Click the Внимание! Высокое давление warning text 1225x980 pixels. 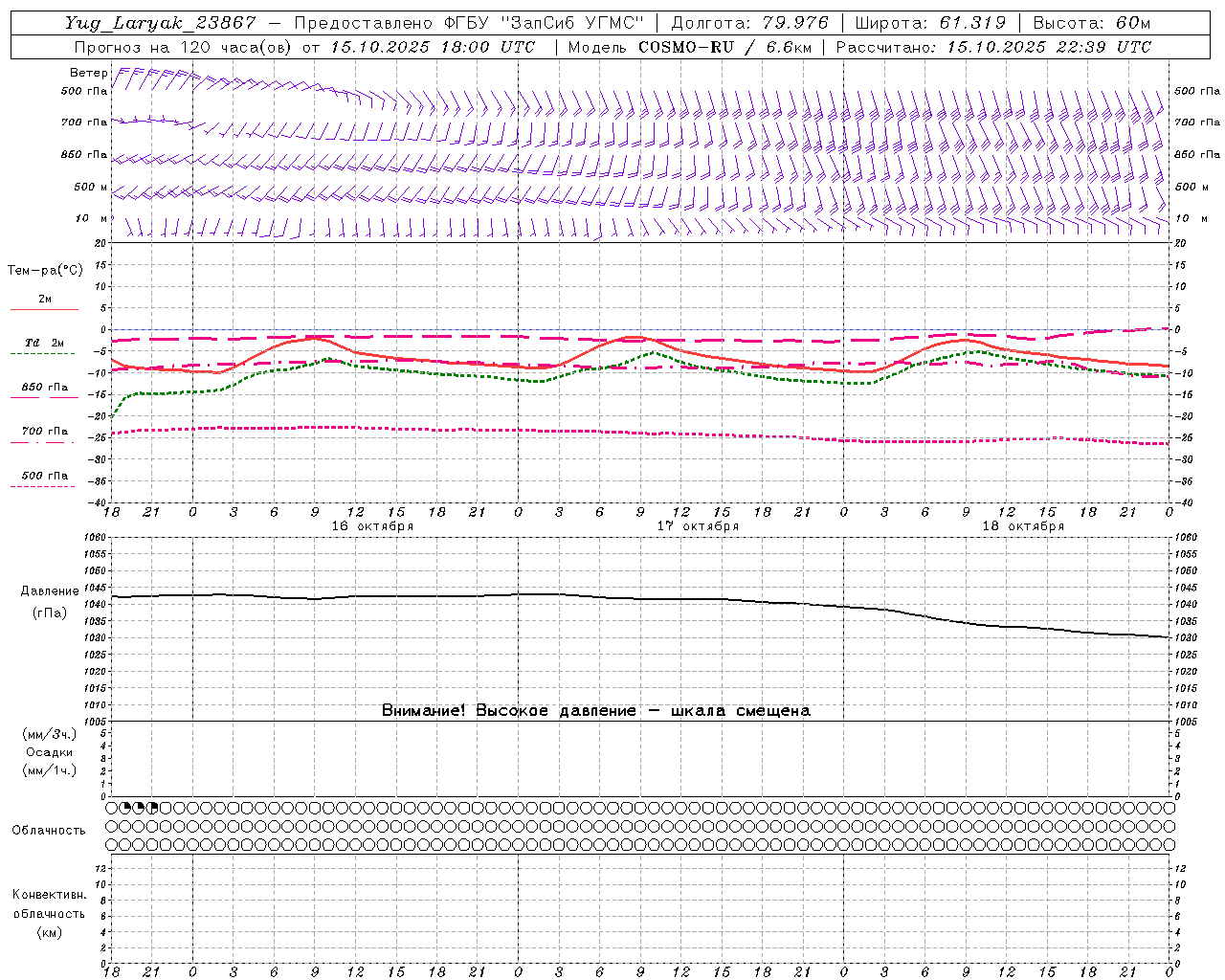596,710
